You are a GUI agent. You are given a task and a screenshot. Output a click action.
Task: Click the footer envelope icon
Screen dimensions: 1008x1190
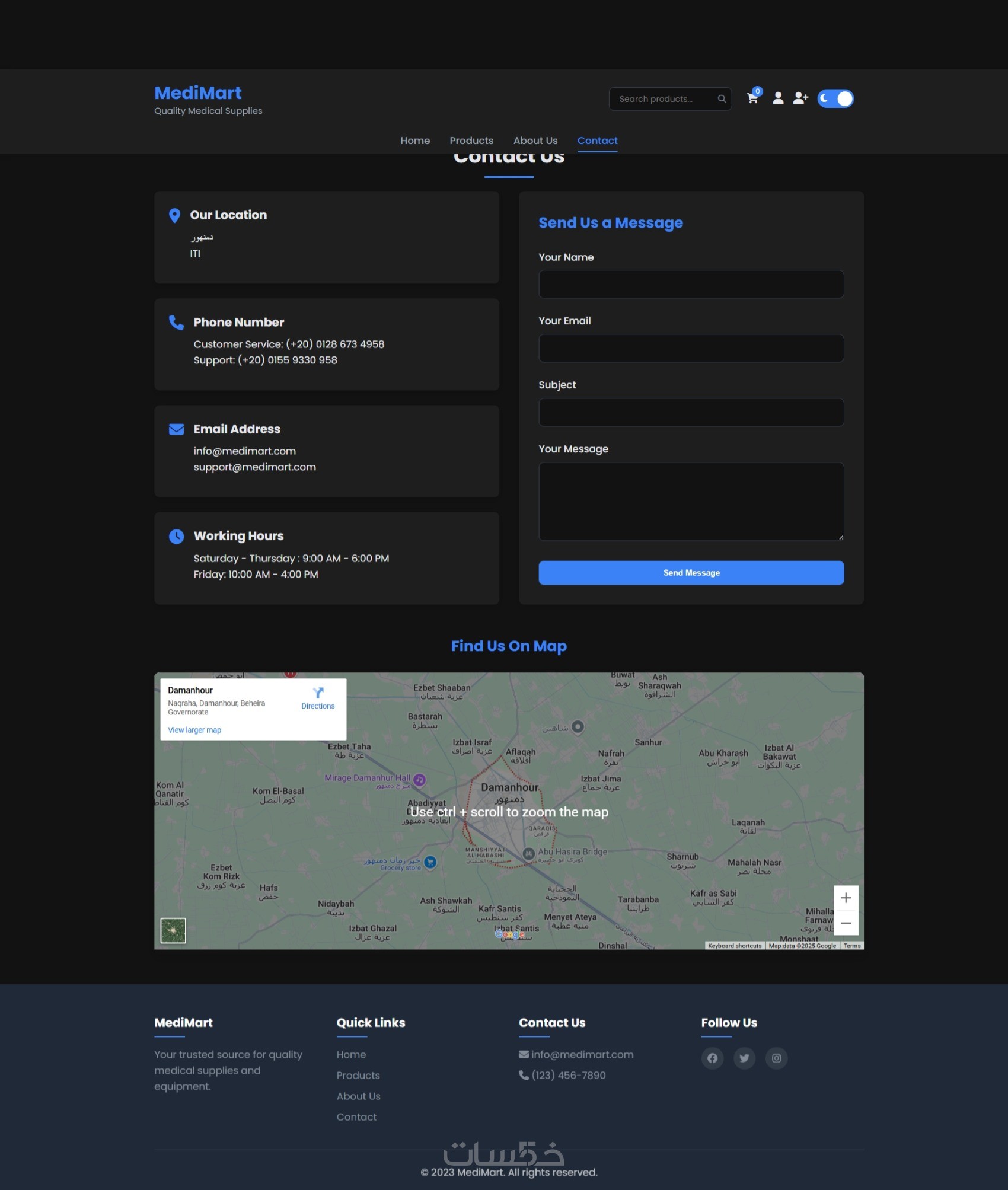point(524,1054)
